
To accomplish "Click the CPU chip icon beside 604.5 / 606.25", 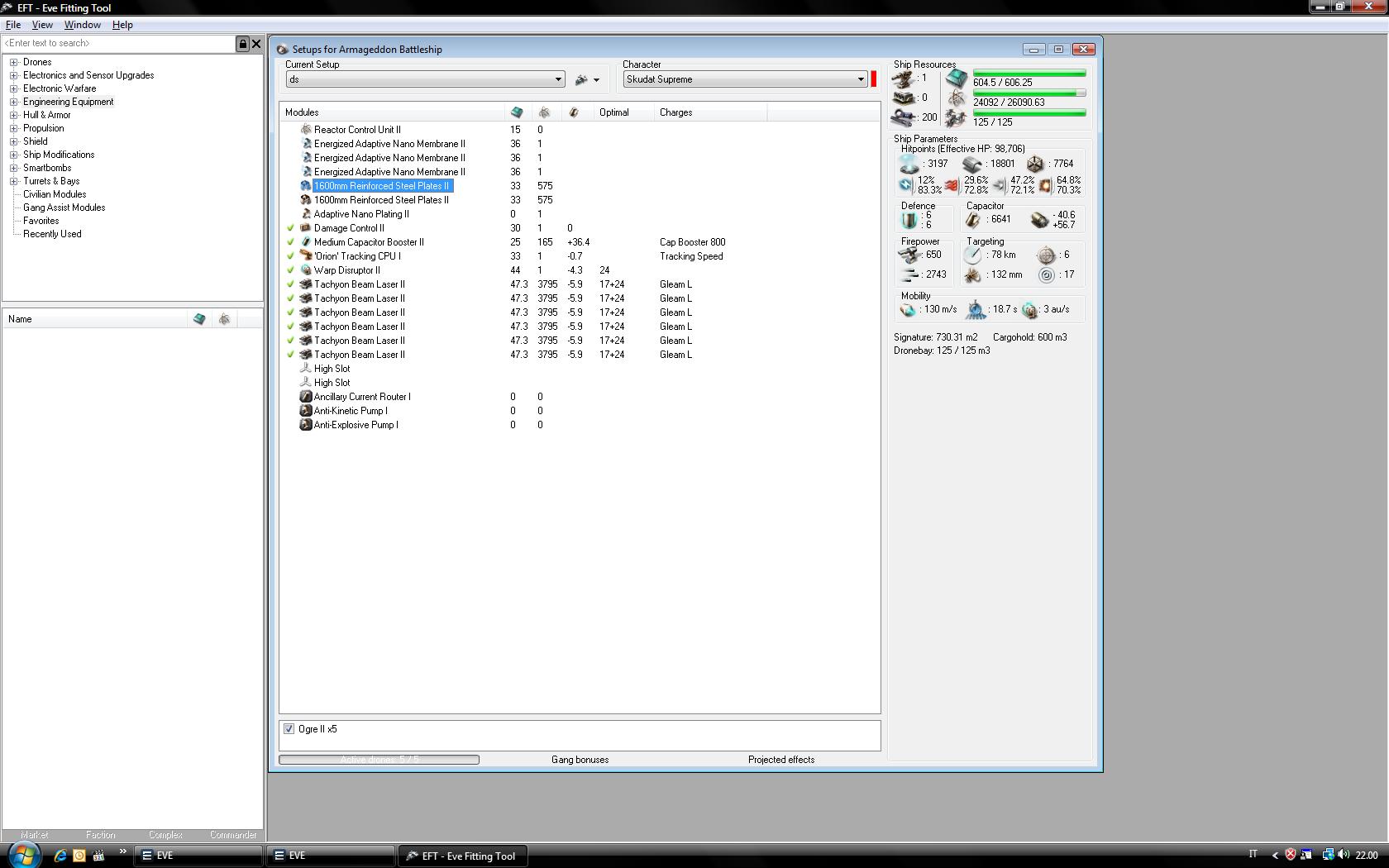I will pyautogui.click(x=957, y=79).
